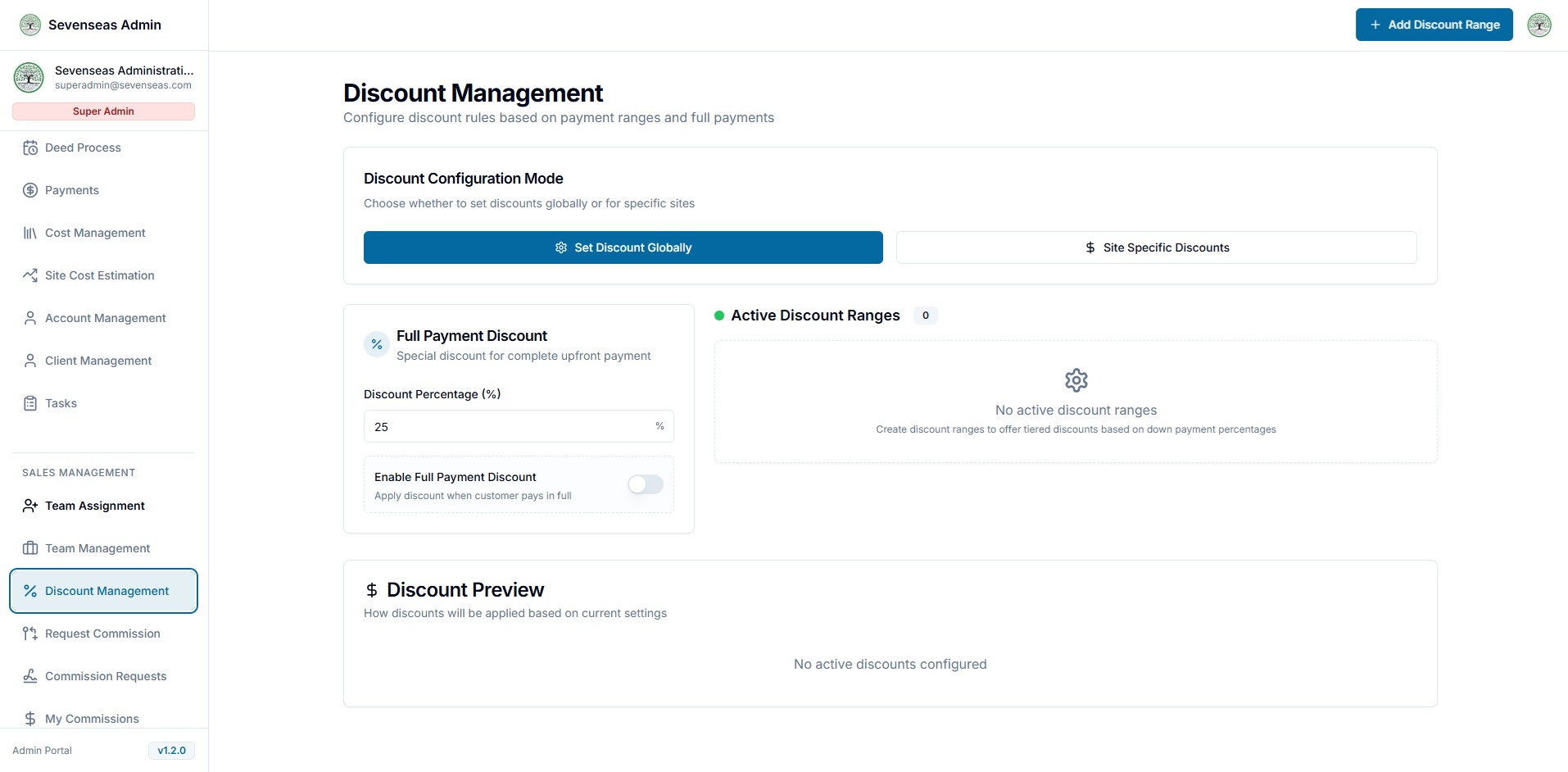Click the v1.2.0 version badge
Screen dimensions: 1568x772
(171, 751)
